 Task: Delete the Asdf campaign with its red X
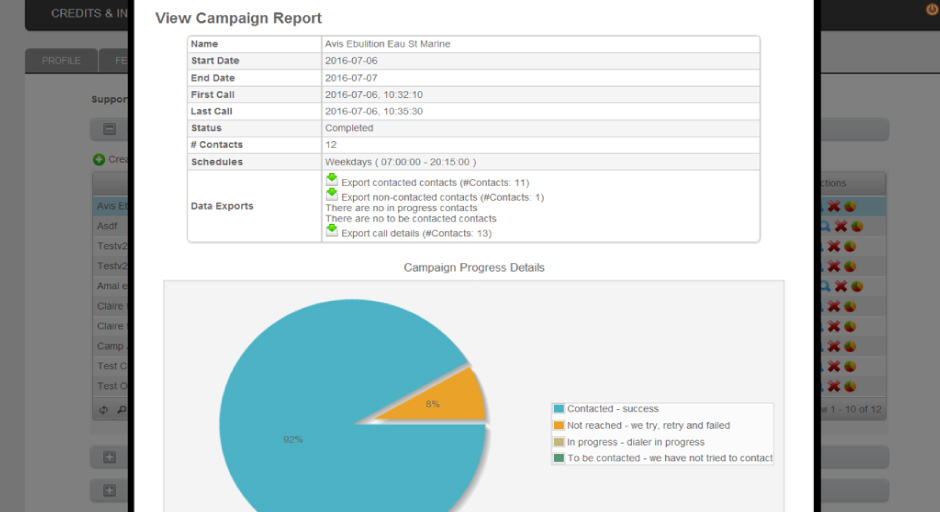point(841,226)
